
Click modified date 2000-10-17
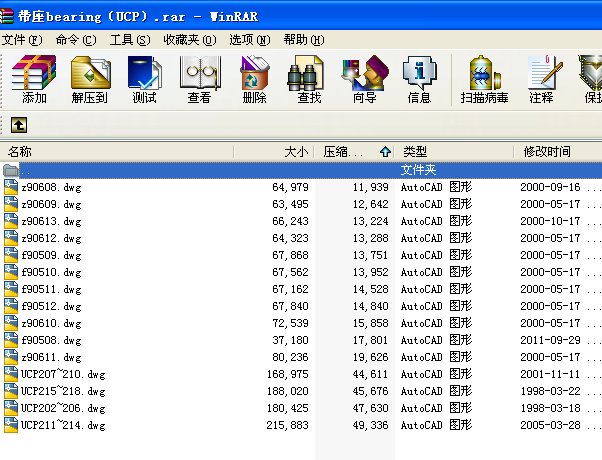tap(550, 221)
